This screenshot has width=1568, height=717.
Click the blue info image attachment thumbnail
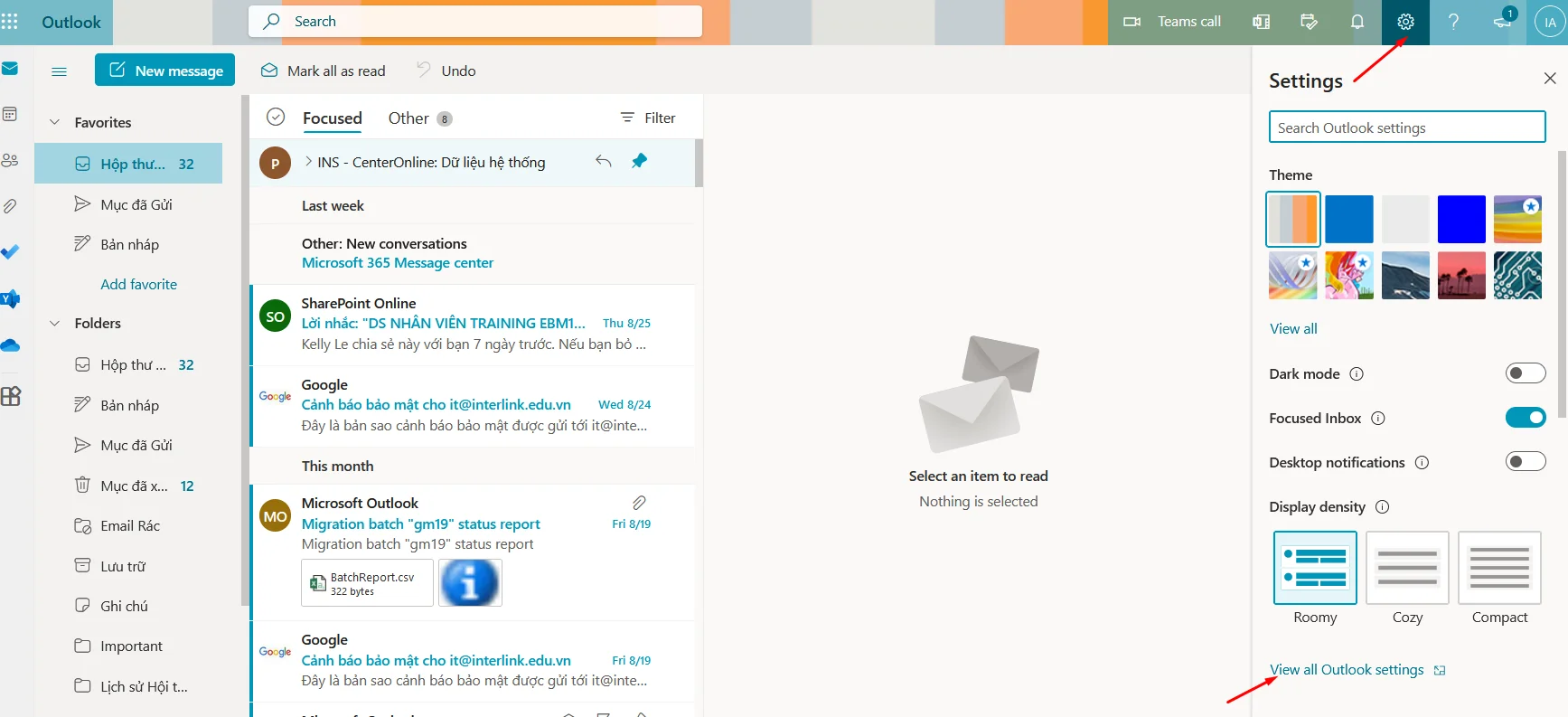[470, 583]
